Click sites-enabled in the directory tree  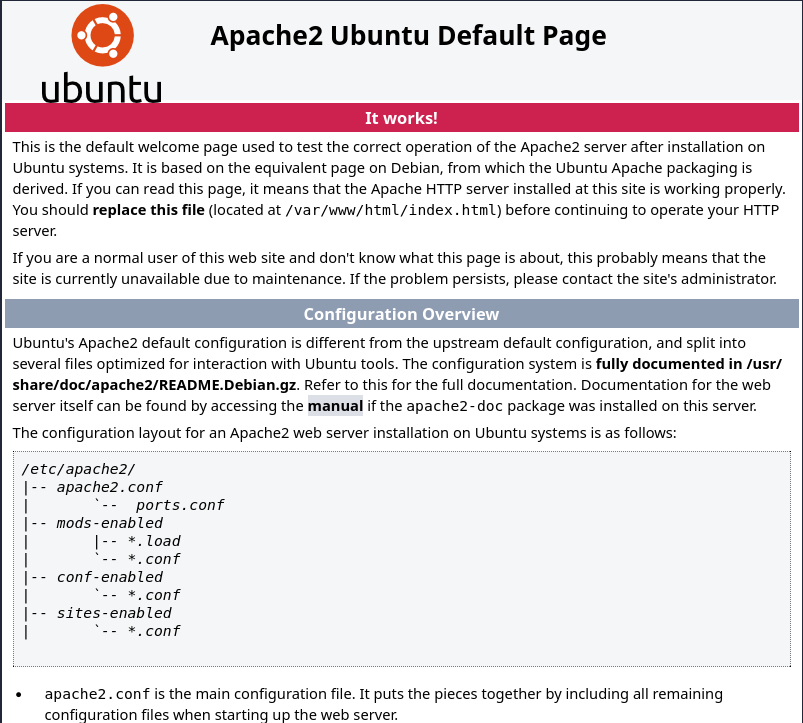(x=114, y=613)
